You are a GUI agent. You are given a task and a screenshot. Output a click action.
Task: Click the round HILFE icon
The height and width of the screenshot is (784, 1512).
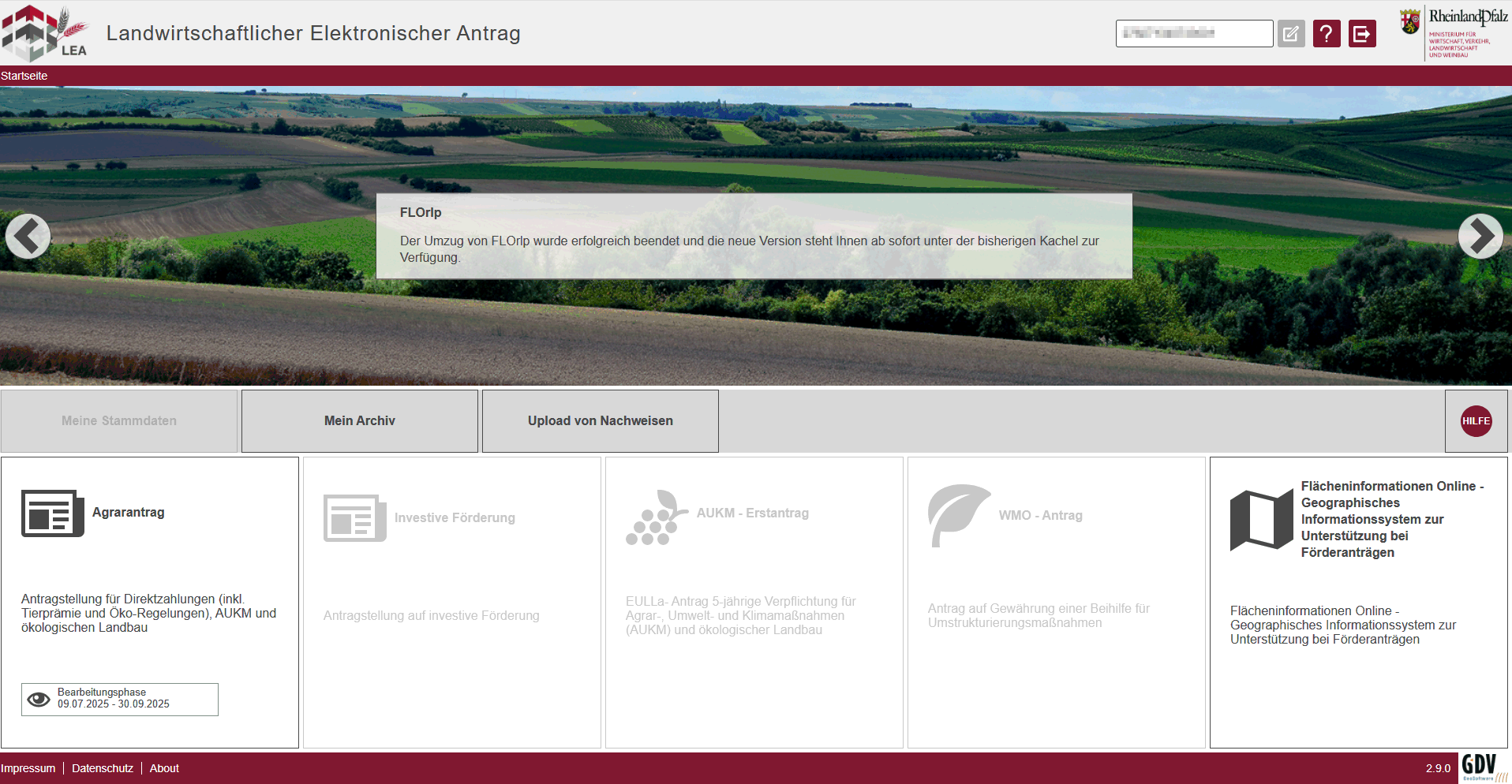click(x=1476, y=421)
